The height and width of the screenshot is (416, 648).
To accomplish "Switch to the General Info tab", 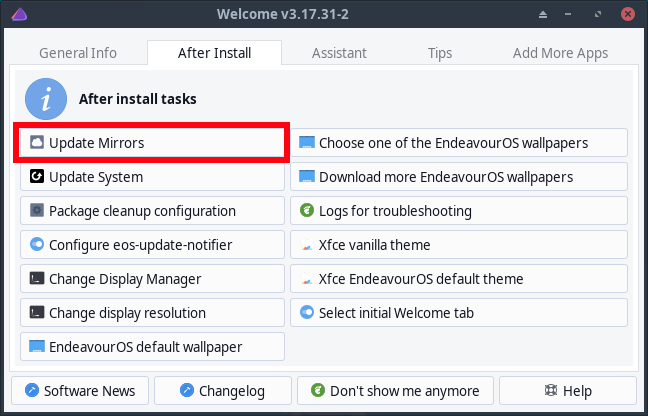I will (78, 53).
